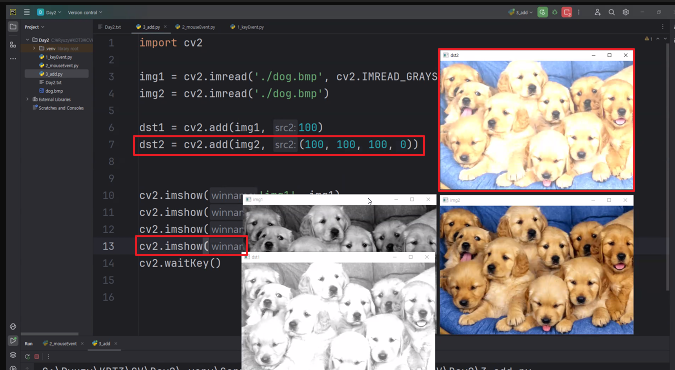
Task: Open the Project tool window icon
Action: 13,27
